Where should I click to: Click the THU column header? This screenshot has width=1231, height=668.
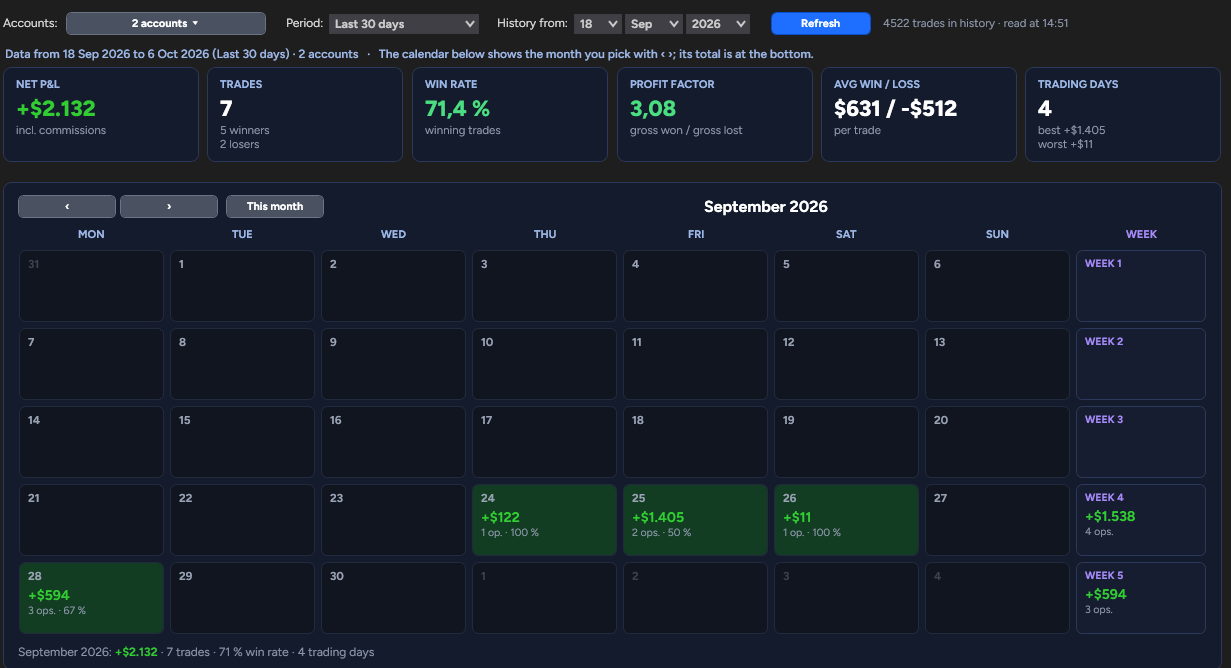point(545,234)
